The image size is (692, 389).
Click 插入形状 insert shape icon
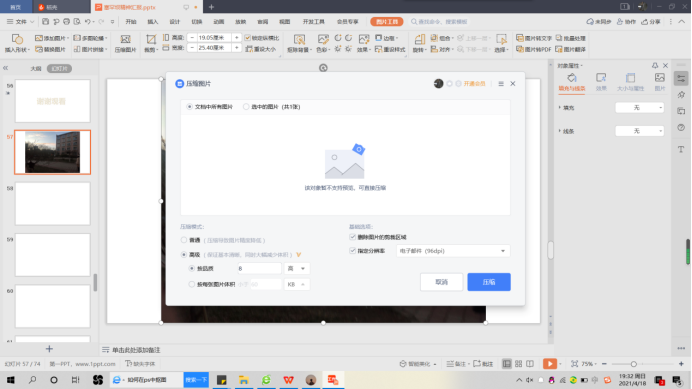click(17, 39)
